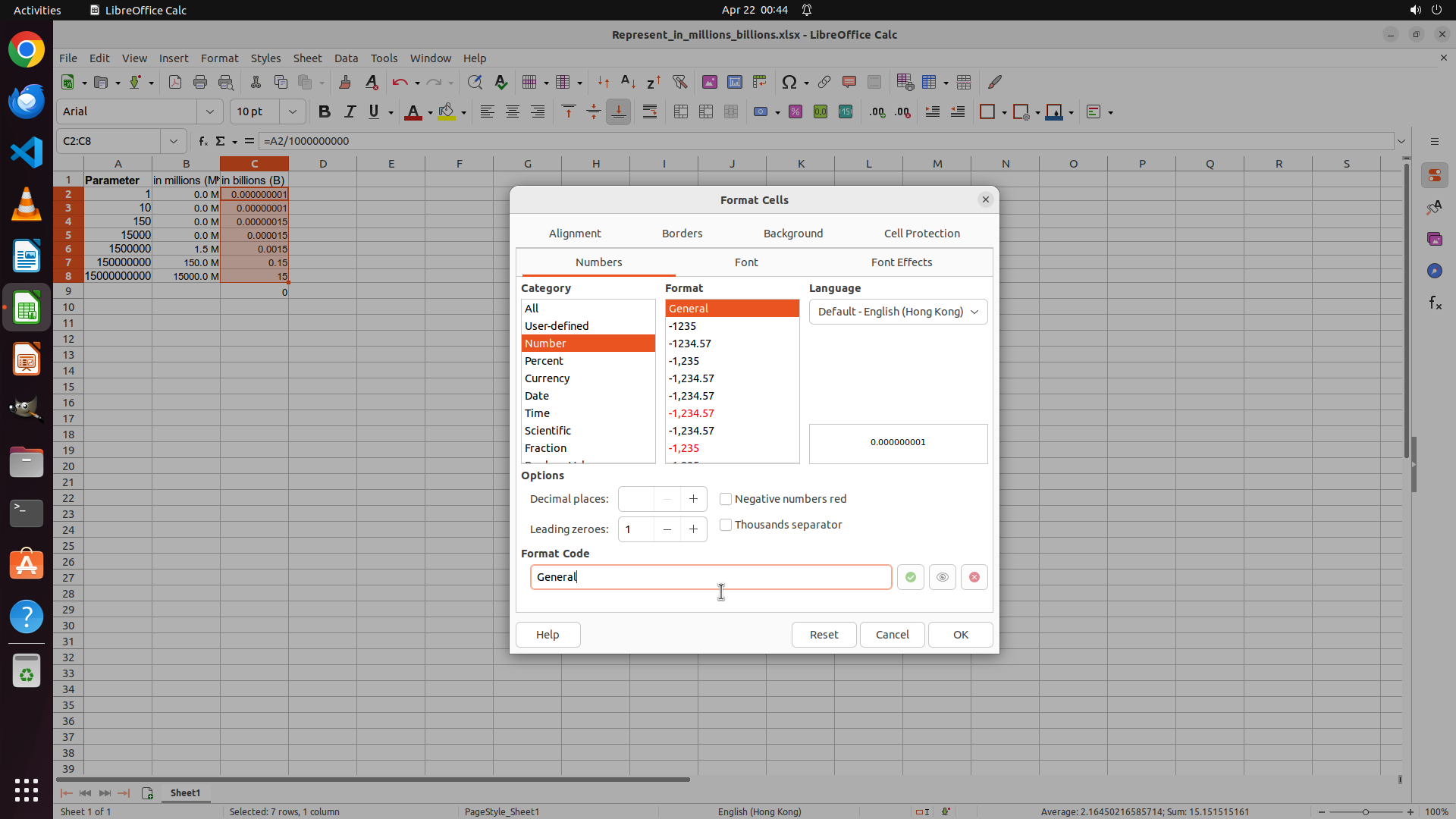Expand the Name Box dropdown showing C2:C8
The image size is (1456, 819).
(174, 141)
